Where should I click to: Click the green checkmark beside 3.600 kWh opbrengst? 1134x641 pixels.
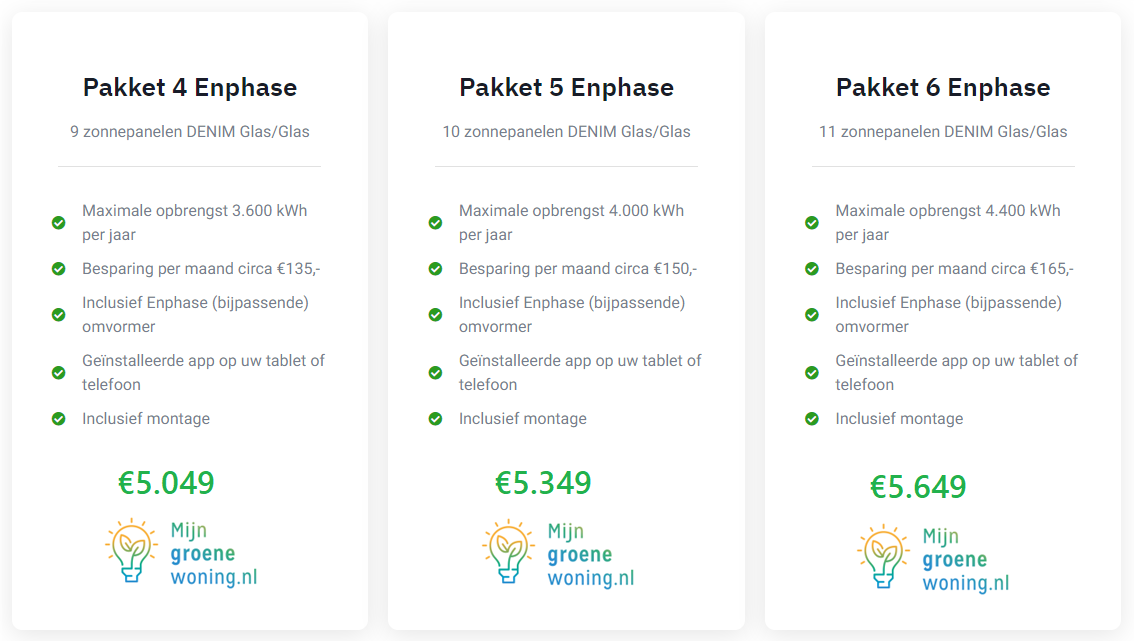point(59,223)
